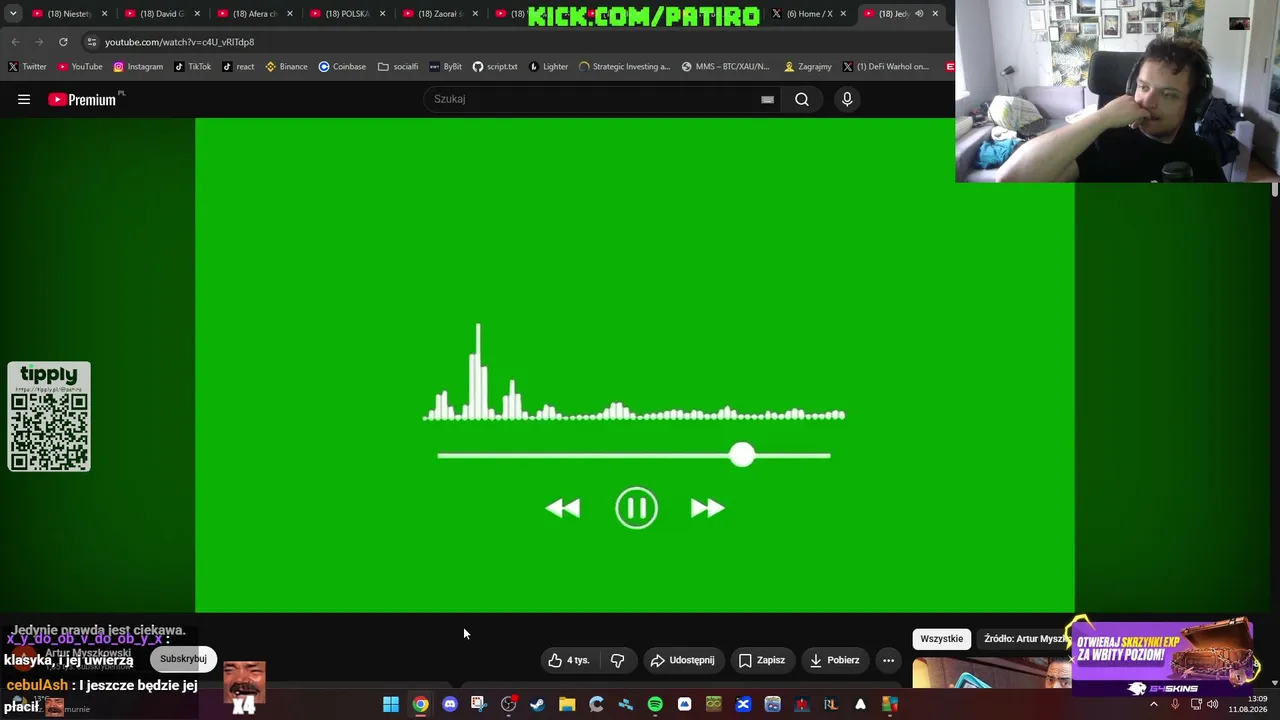Subscribe with the Subskrybuj button
Image resolution: width=1280 pixels, height=720 pixels.
(183, 659)
